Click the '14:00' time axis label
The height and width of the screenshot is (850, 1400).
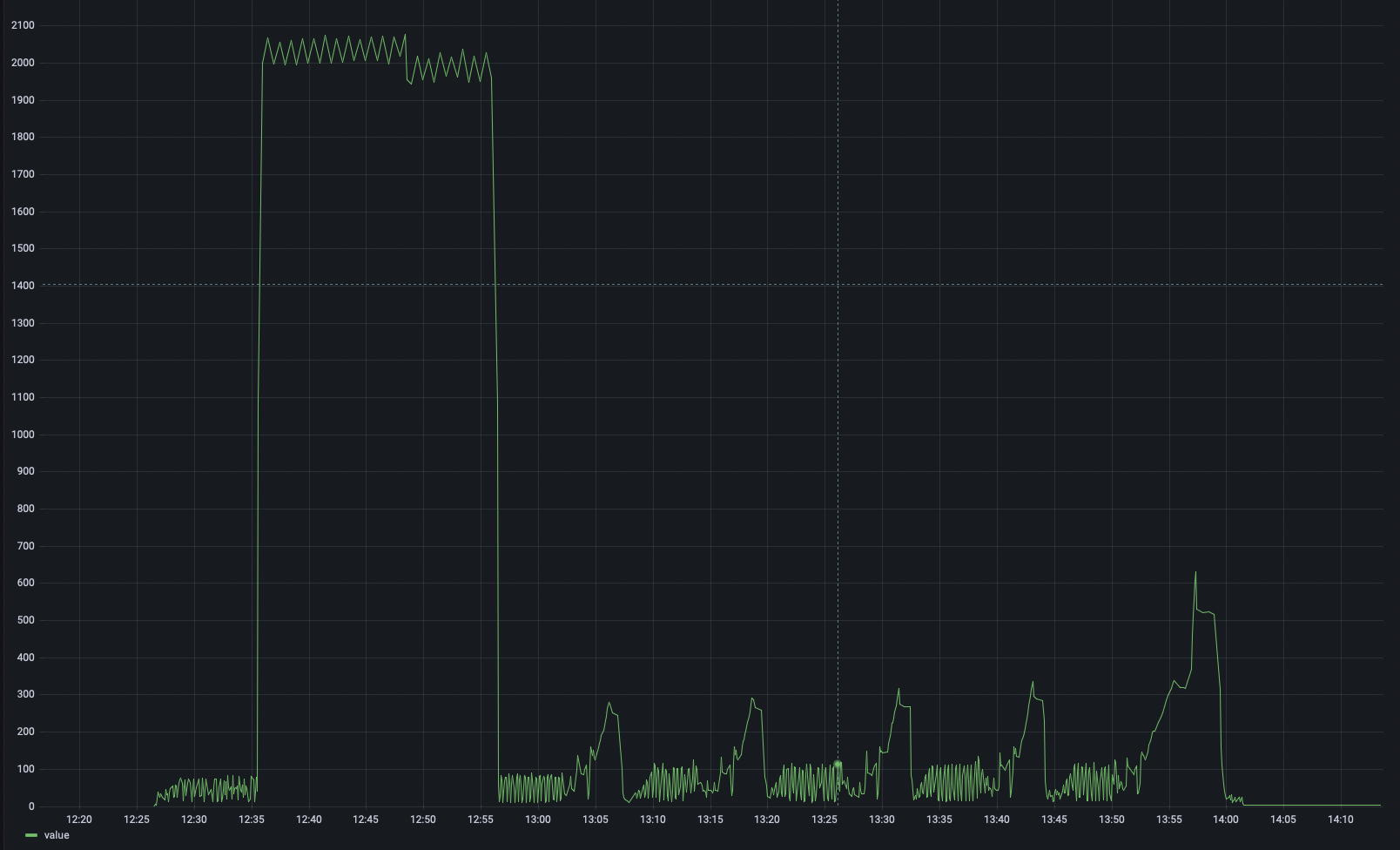tap(1226, 820)
